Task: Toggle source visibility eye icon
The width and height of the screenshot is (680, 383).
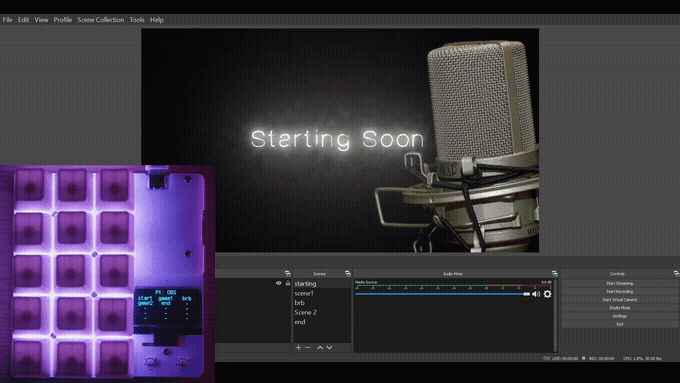Action: (x=278, y=283)
